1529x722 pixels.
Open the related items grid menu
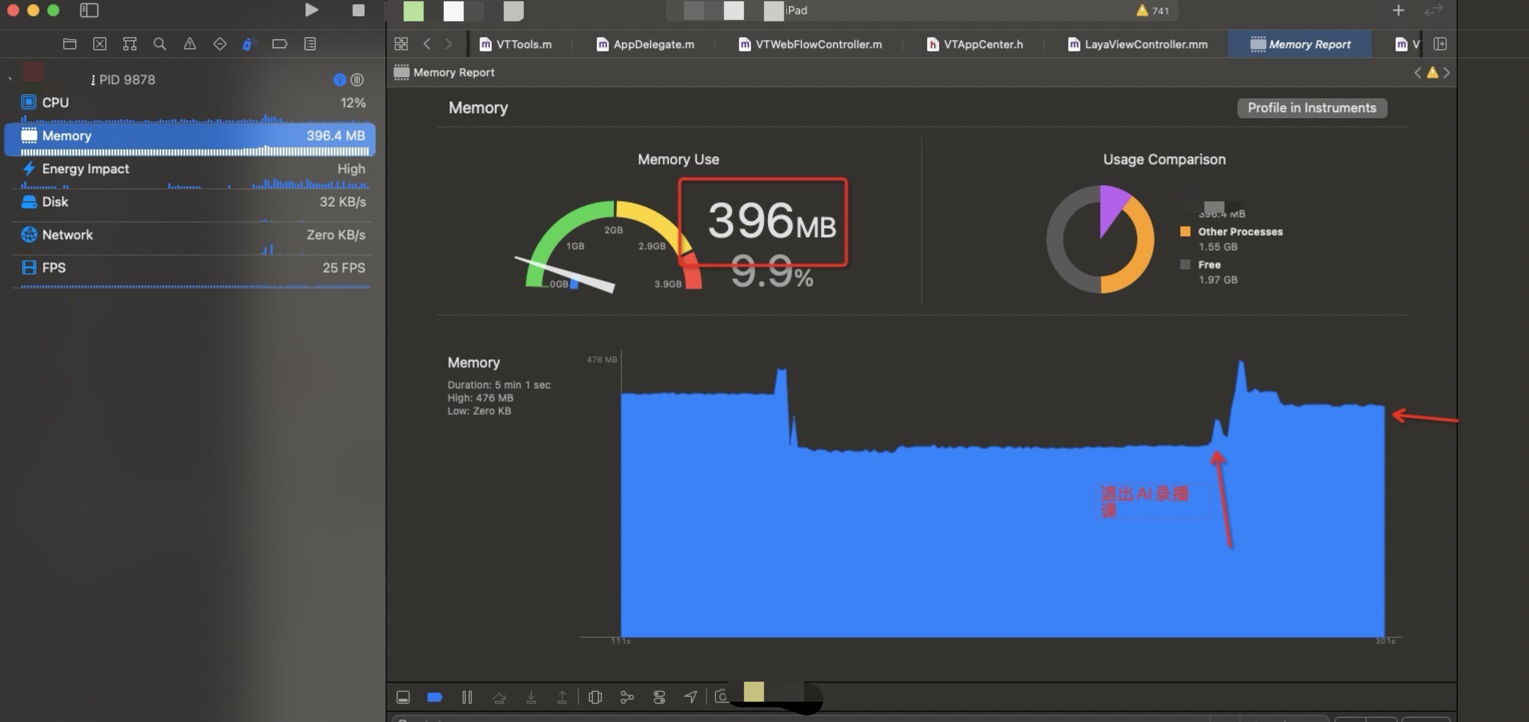tap(401, 44)
